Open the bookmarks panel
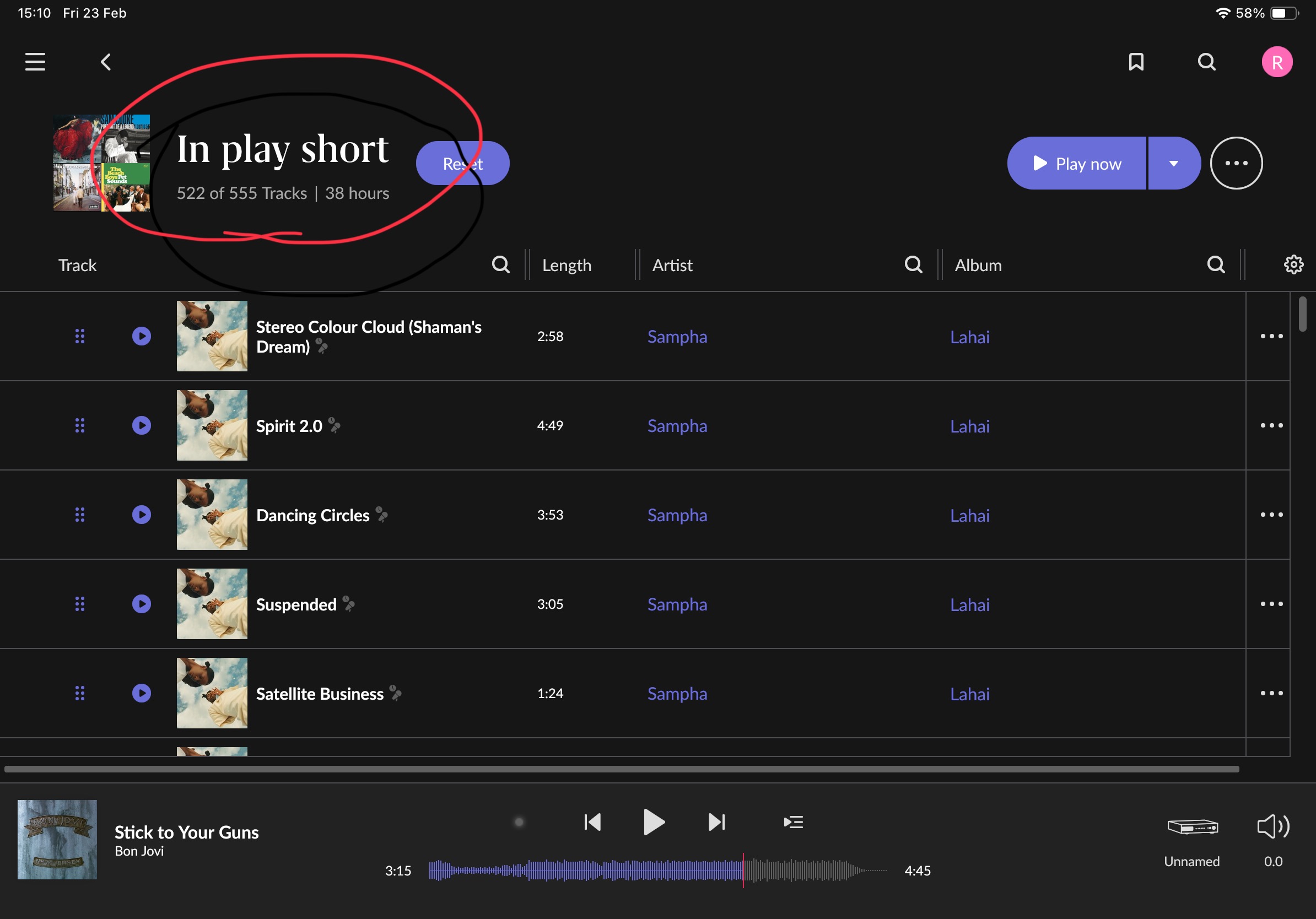 tap(1136, 62)
